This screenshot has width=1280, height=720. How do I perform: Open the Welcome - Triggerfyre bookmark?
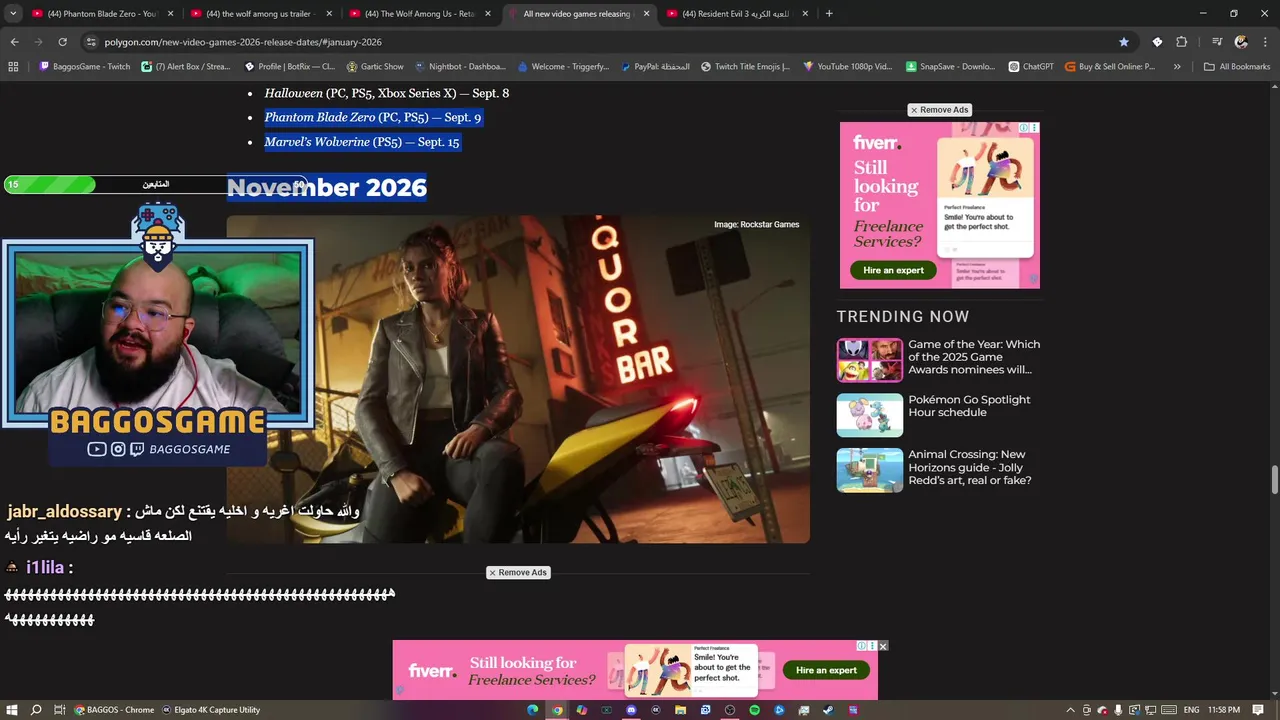point(563,67)
